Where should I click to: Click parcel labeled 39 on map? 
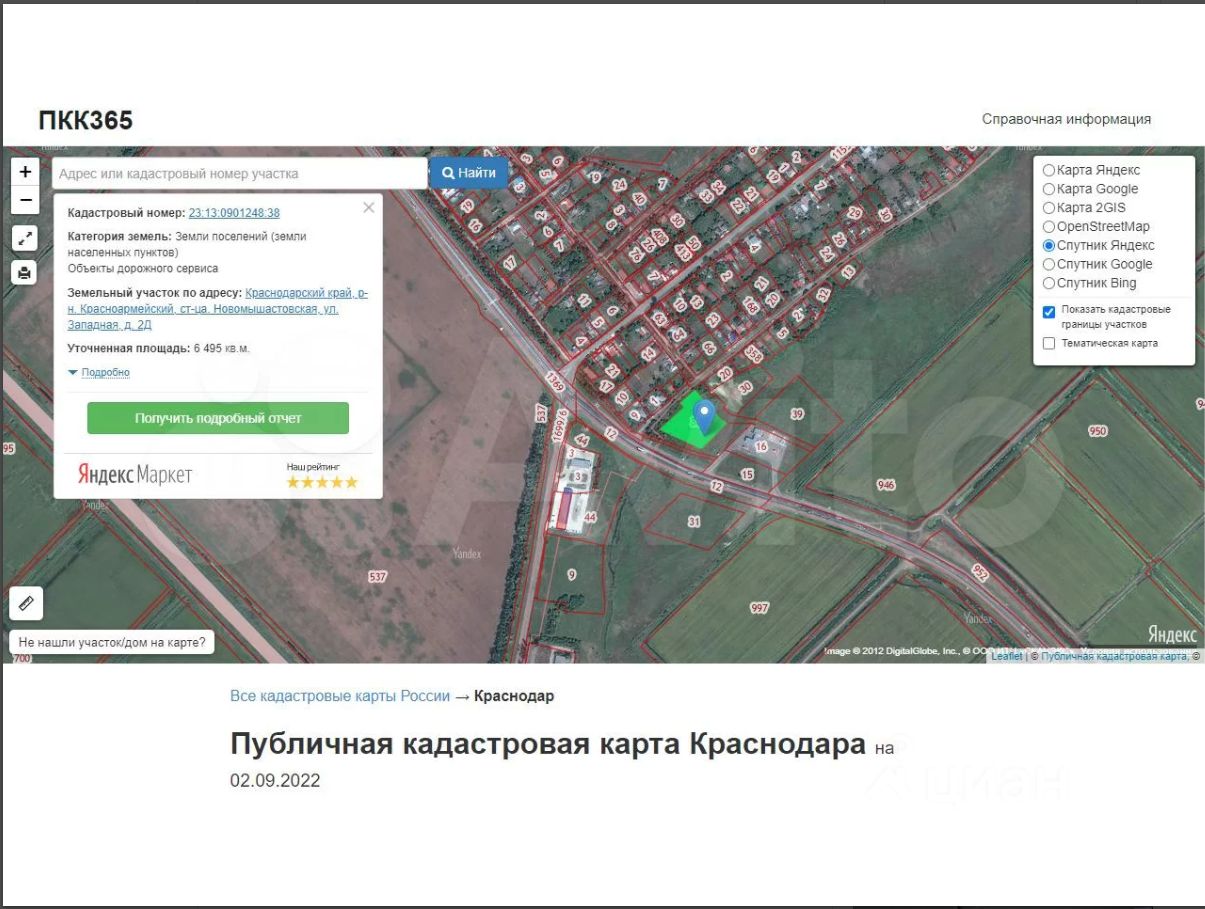tap(797, 413)
